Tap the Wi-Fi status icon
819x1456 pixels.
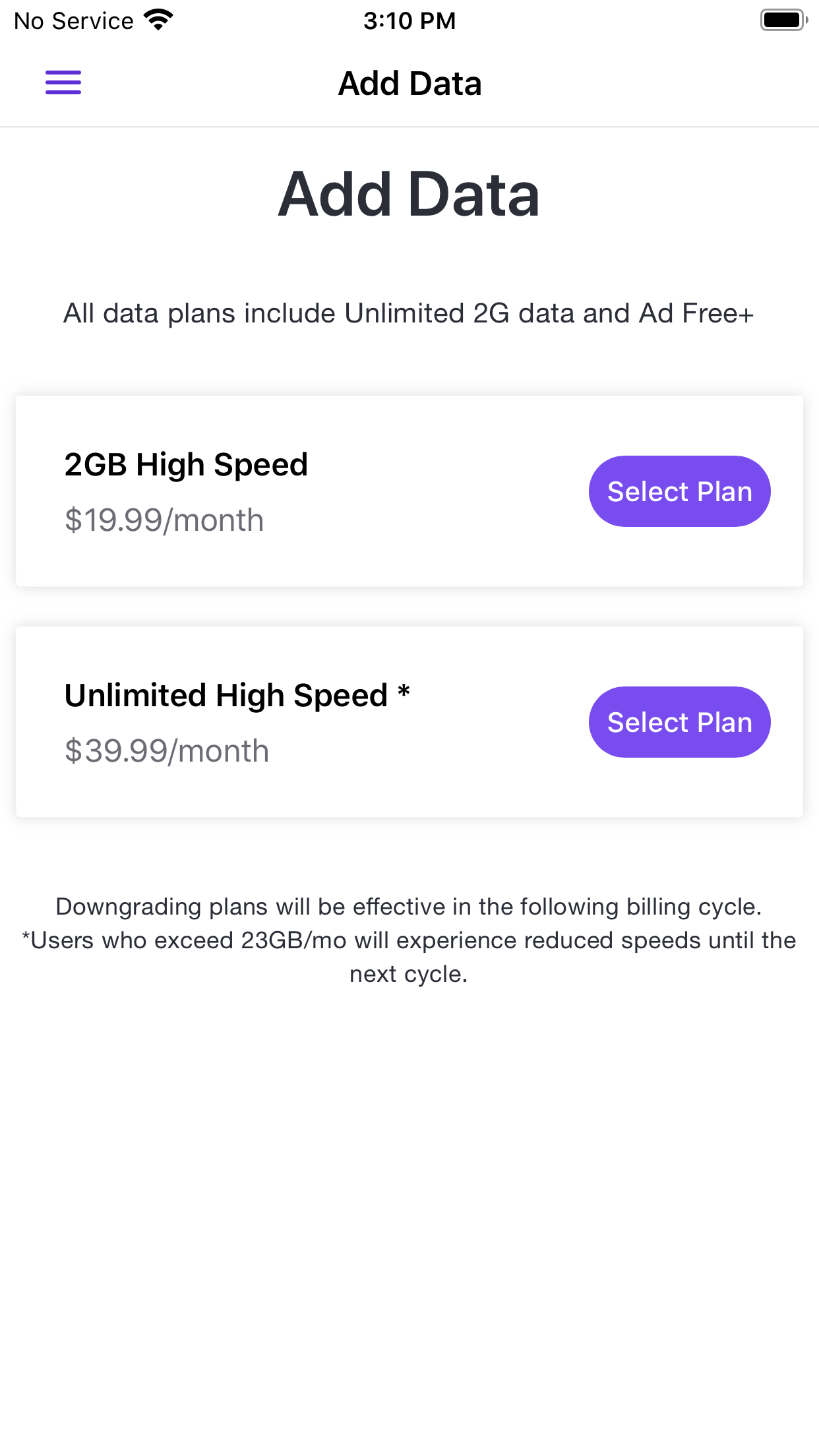tap(158, 20)
